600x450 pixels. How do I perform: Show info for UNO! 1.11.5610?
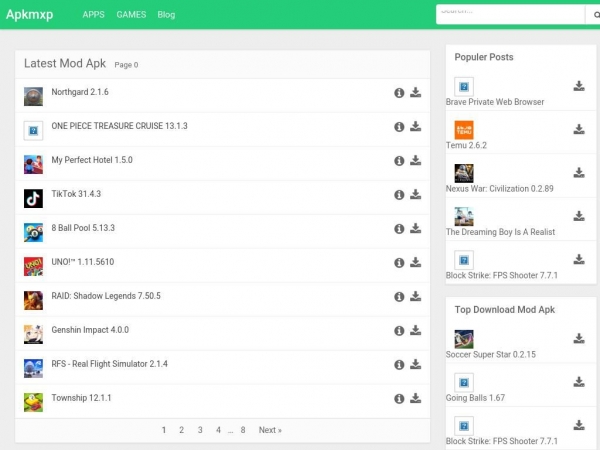point(399,263)
